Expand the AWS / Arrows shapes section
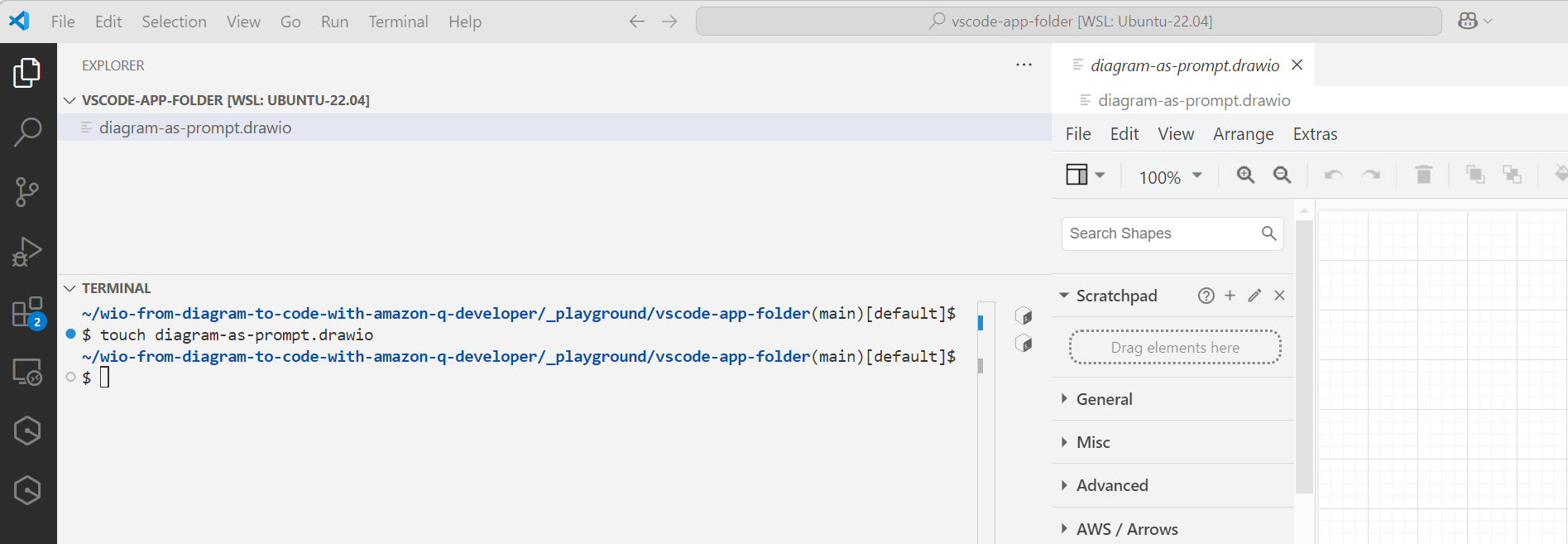Screen dimensions: 1568x544 click(x=1064, y=529)
